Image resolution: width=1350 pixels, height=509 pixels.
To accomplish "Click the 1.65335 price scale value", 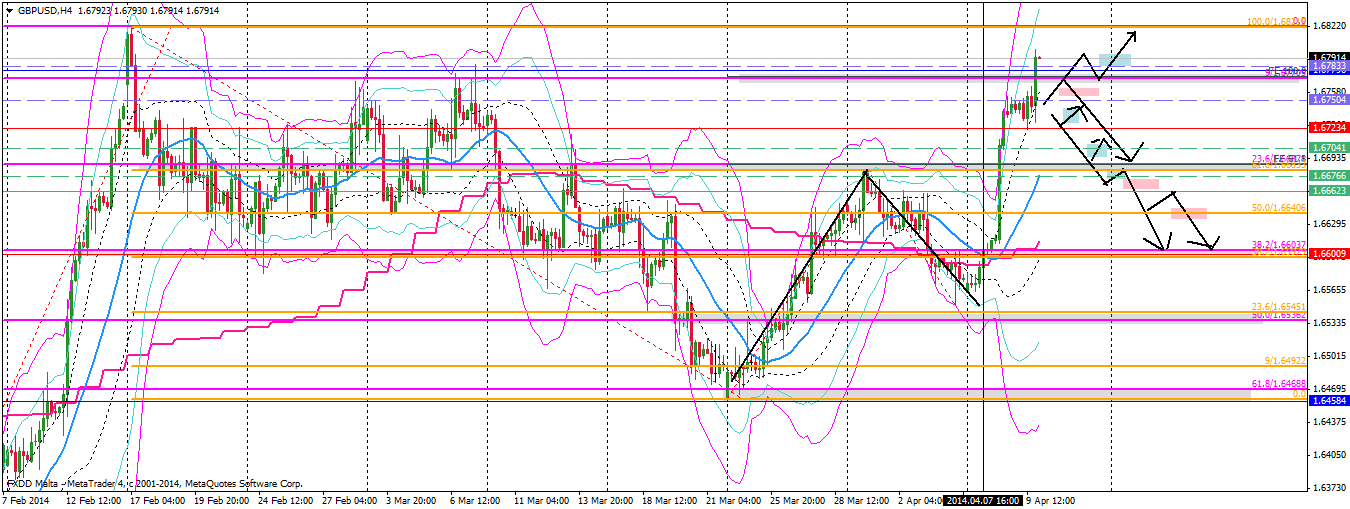I will (1330, 323).
